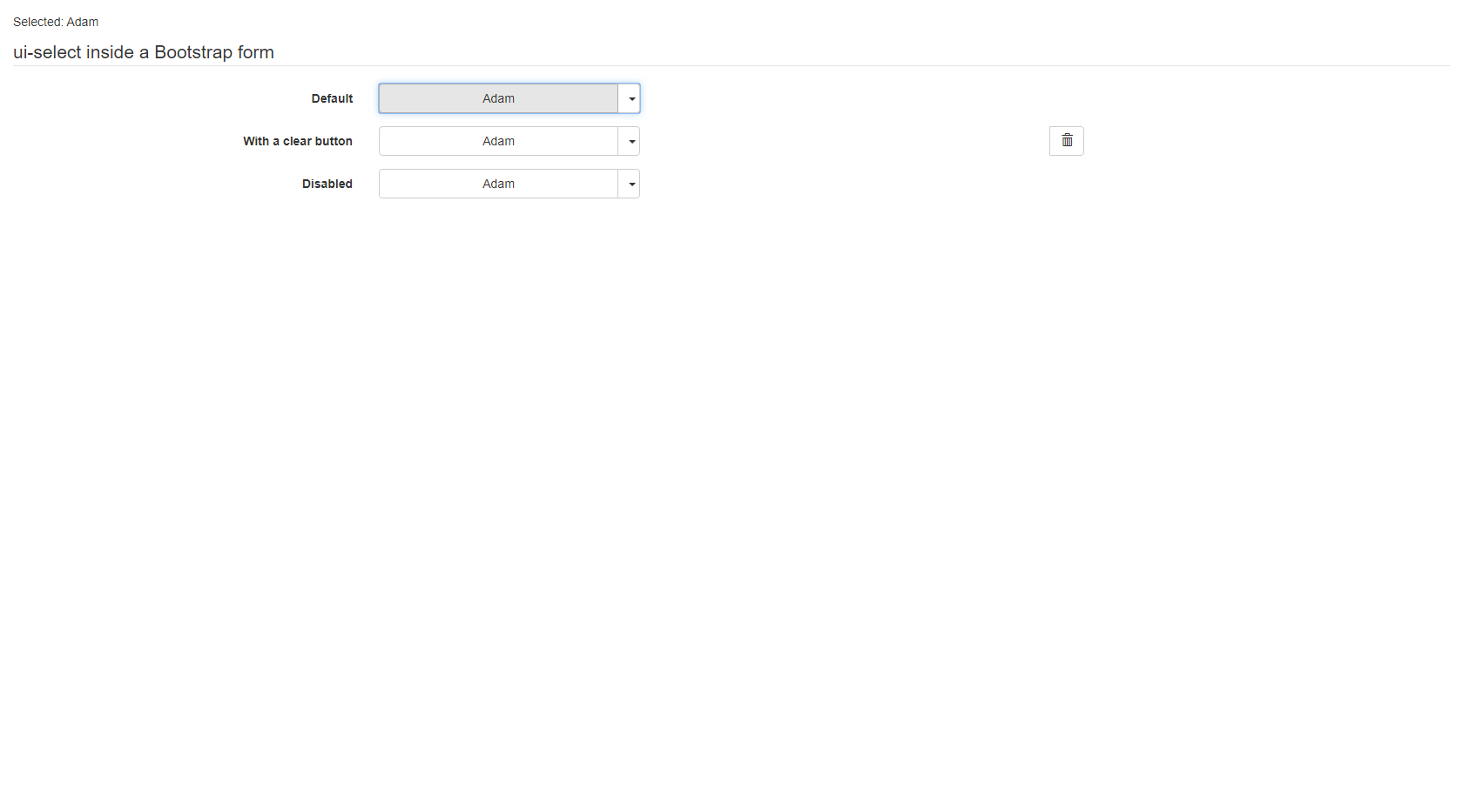Click the trash clear button icon
1463x812 pixels.
point(1067,141)
